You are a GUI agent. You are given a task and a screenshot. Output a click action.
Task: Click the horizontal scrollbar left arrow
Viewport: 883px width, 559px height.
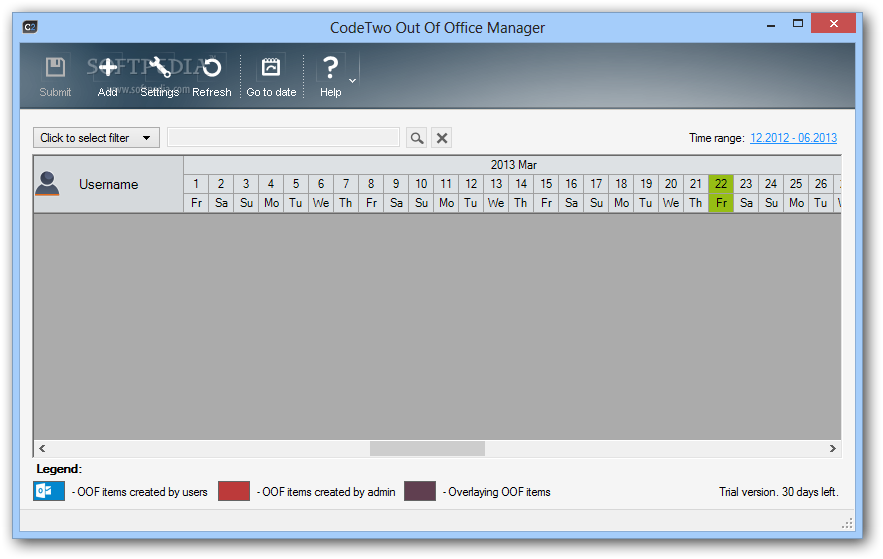coord(42,448)
